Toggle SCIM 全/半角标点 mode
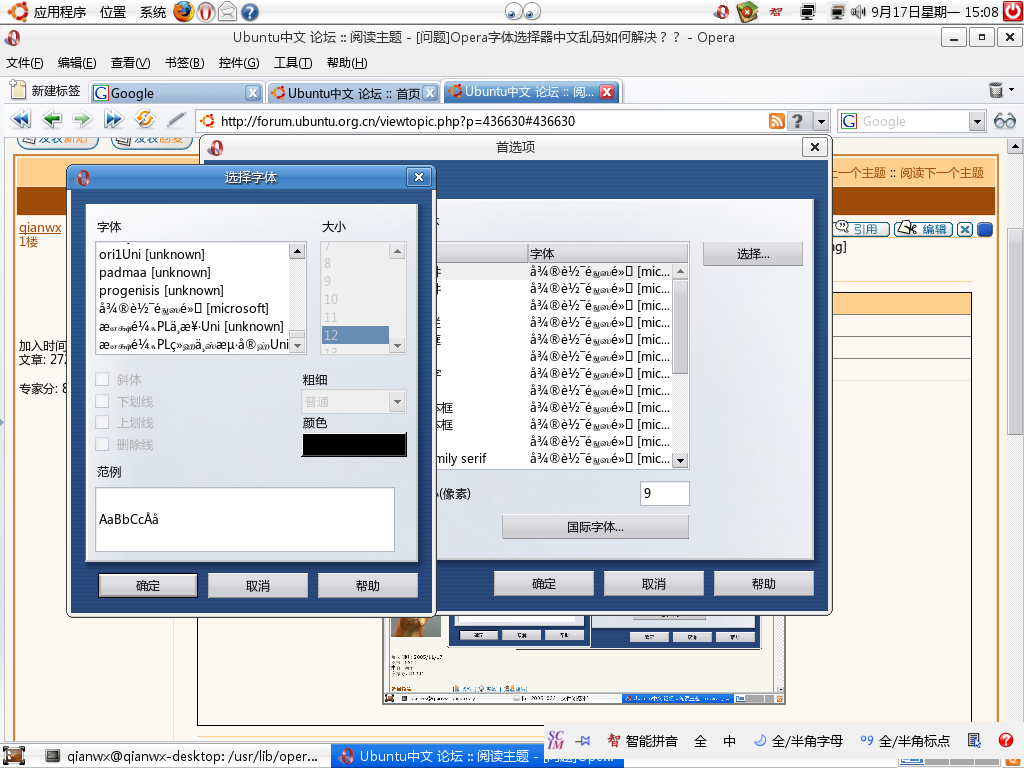This screenshot has height=768, width=1024. [905, 741]
